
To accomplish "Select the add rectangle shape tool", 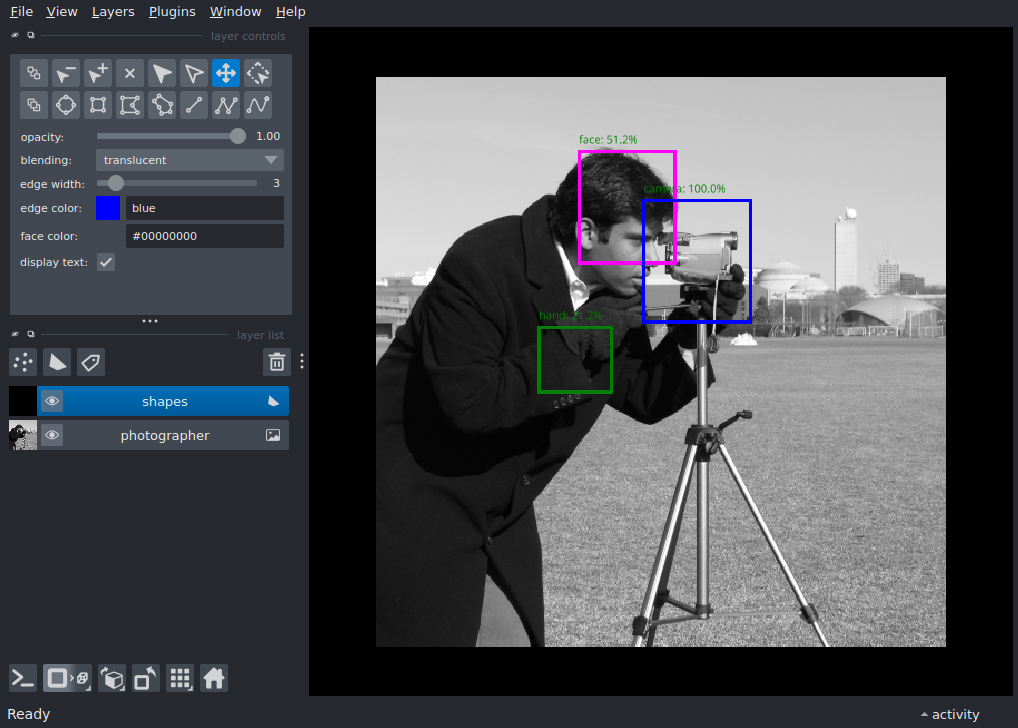I will [97, 105].
